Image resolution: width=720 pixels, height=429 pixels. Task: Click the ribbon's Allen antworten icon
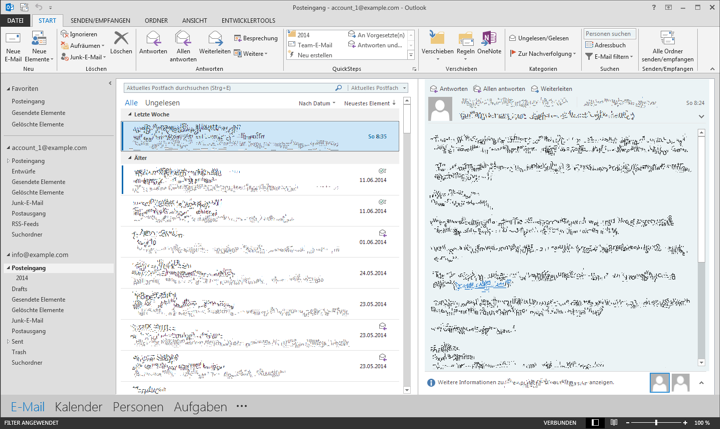click(183, 38)
